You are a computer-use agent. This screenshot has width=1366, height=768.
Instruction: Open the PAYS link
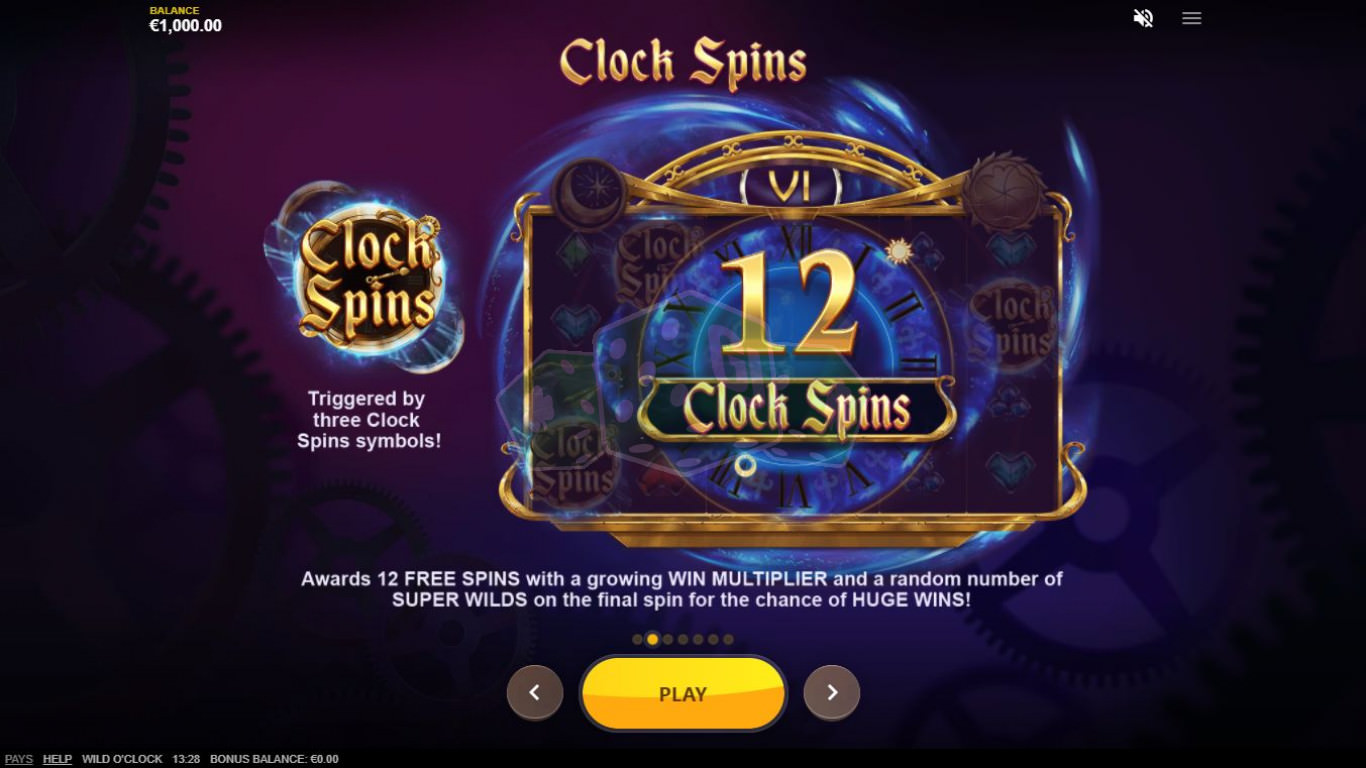tap(19, 759)
